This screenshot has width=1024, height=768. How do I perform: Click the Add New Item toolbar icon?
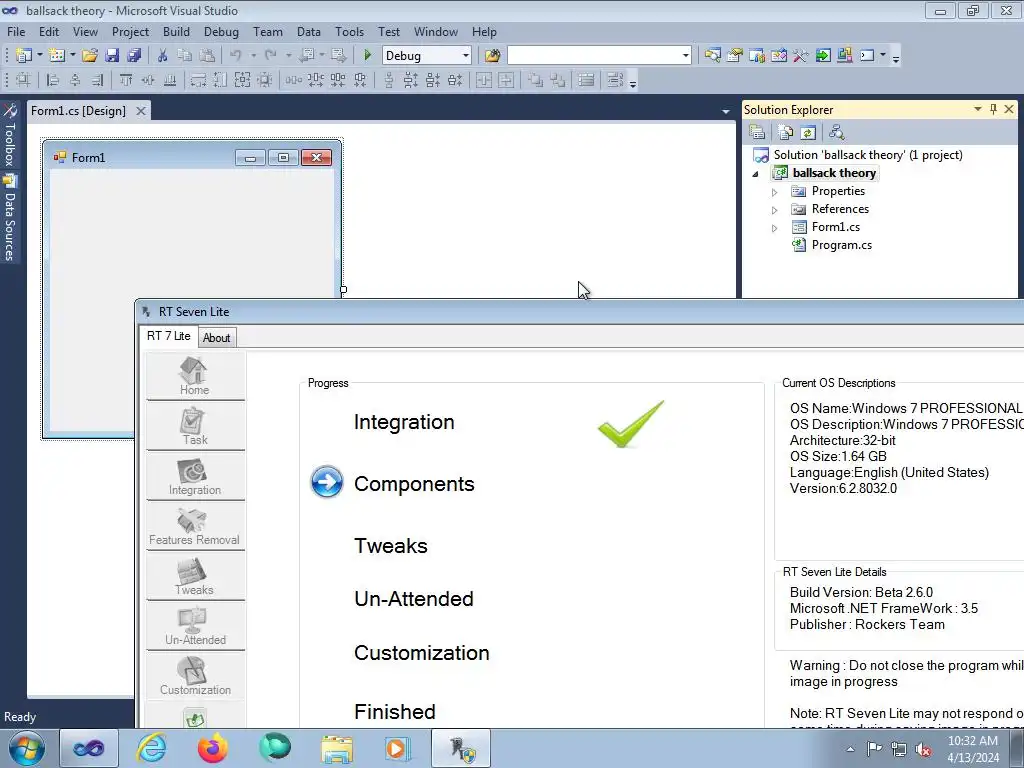57,56
